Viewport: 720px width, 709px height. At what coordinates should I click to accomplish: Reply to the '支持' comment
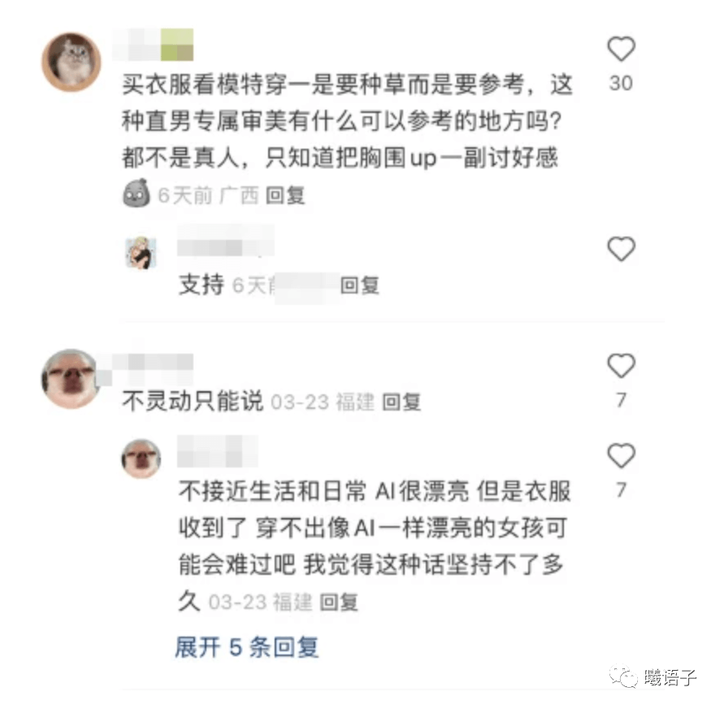[x=360, y=285]
